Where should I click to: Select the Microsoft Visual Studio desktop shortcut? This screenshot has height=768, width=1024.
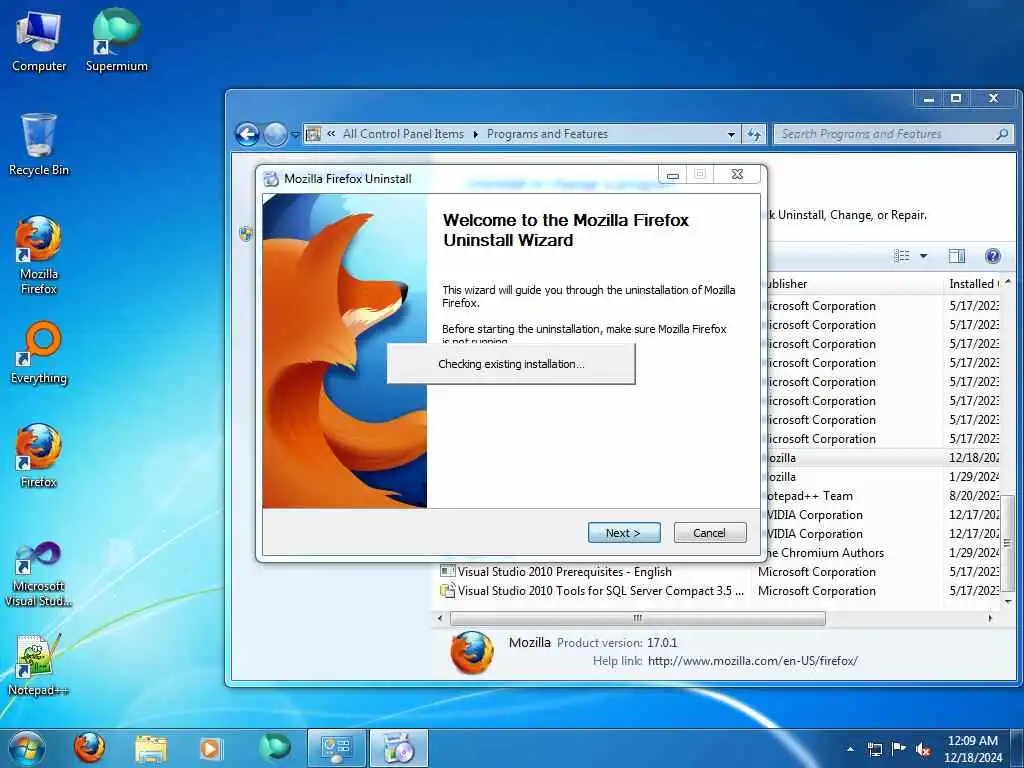39,575
